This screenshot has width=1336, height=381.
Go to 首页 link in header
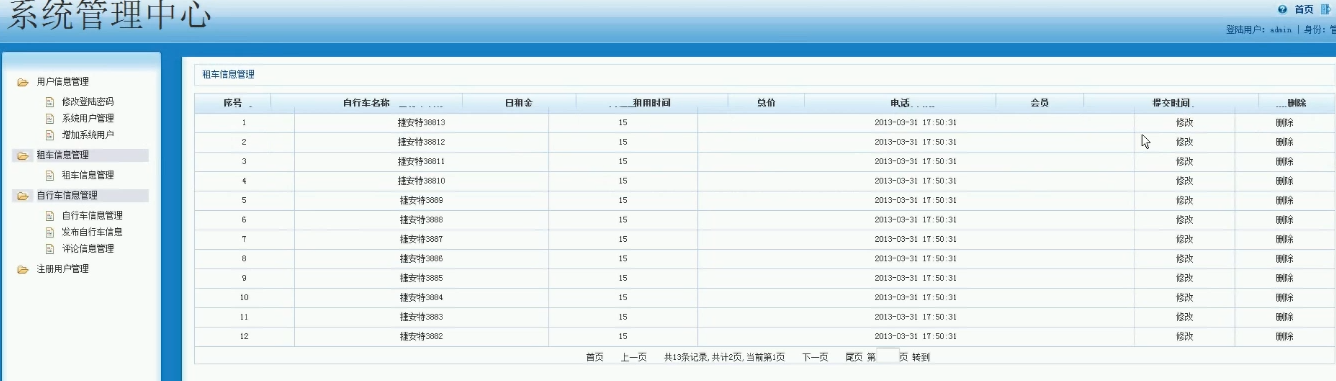point(1304,9)
